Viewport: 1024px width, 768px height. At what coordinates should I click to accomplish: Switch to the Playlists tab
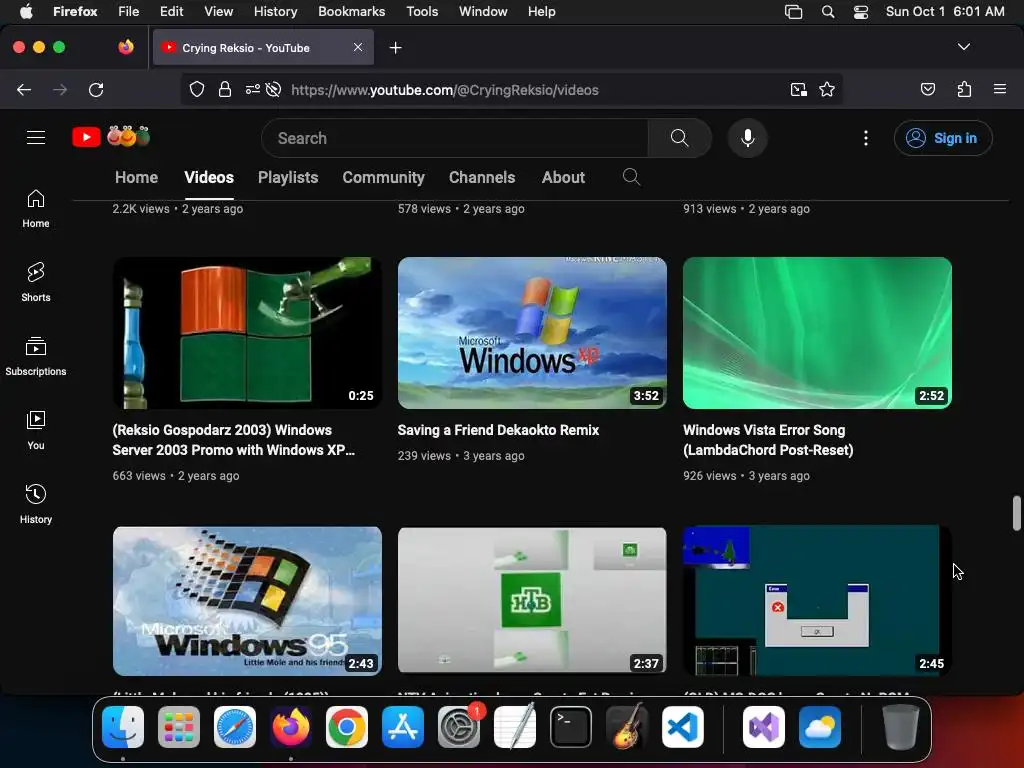click(x=288, y=178)
